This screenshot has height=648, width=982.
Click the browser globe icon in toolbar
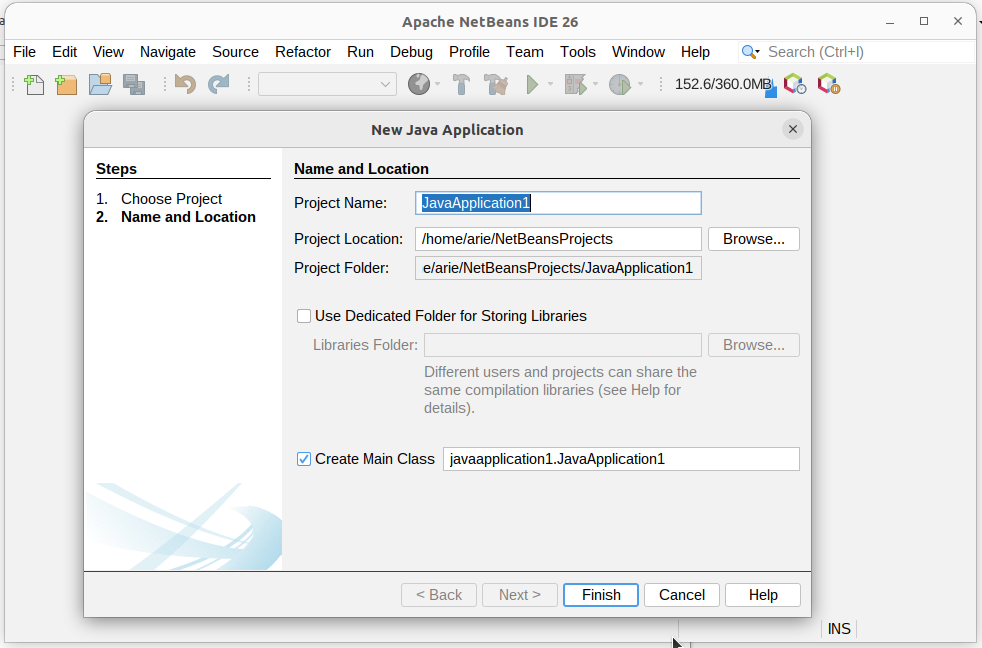(x=419, y=84)
